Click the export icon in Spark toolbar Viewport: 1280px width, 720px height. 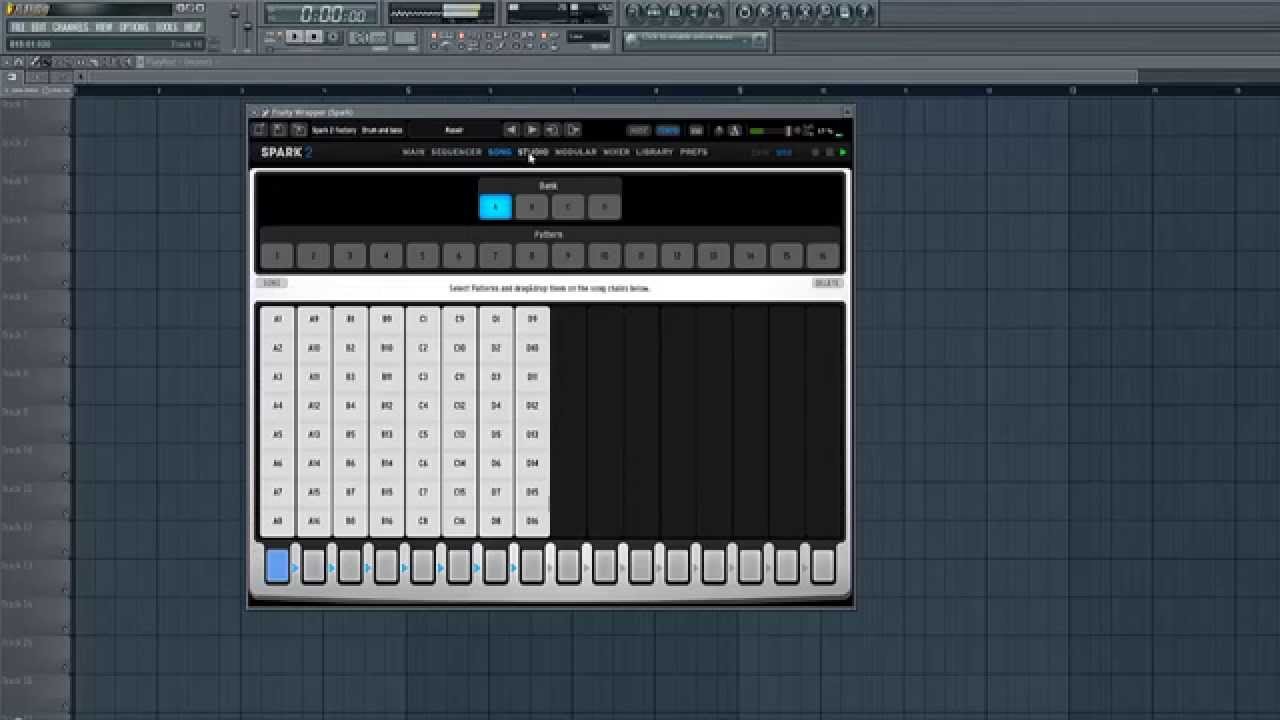tap(573, 130)
